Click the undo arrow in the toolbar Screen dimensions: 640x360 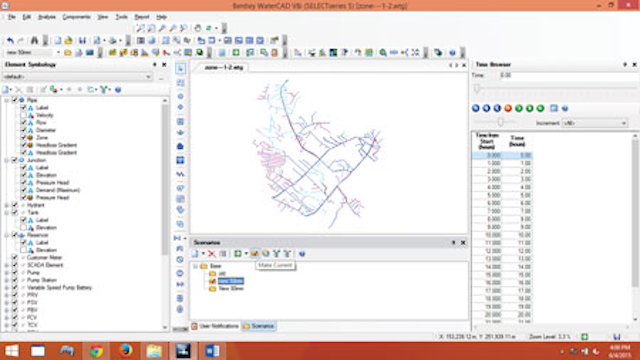pyautogui.click(x=10, y=40)
